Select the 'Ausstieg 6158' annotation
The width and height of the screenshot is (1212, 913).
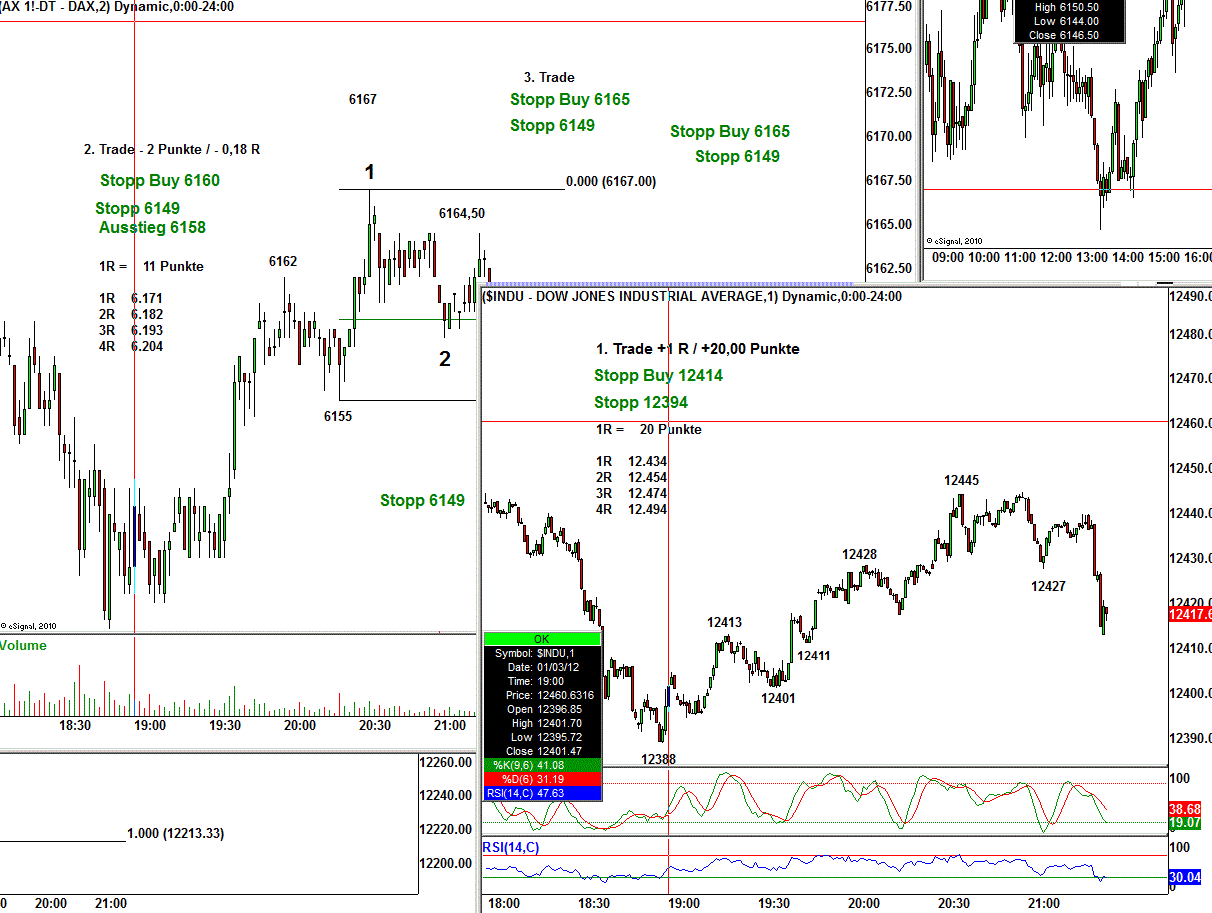tap(152, 228)
